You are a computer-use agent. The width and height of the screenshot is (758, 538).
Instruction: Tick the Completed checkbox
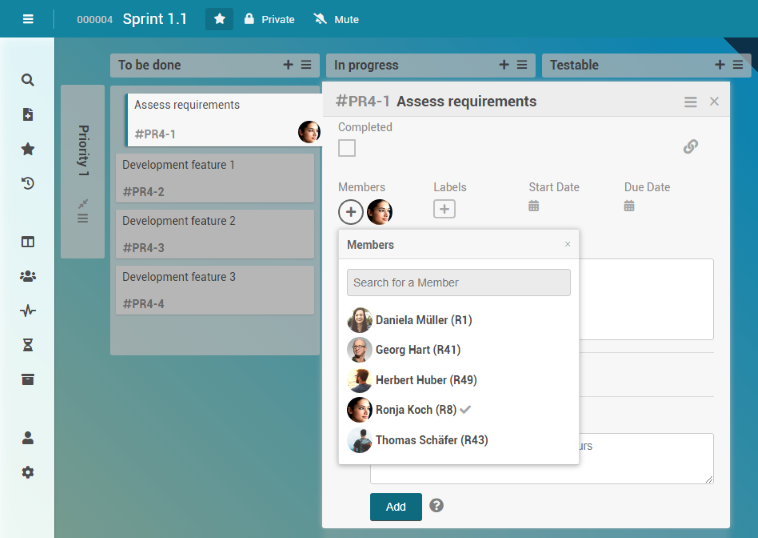point(347,148)
